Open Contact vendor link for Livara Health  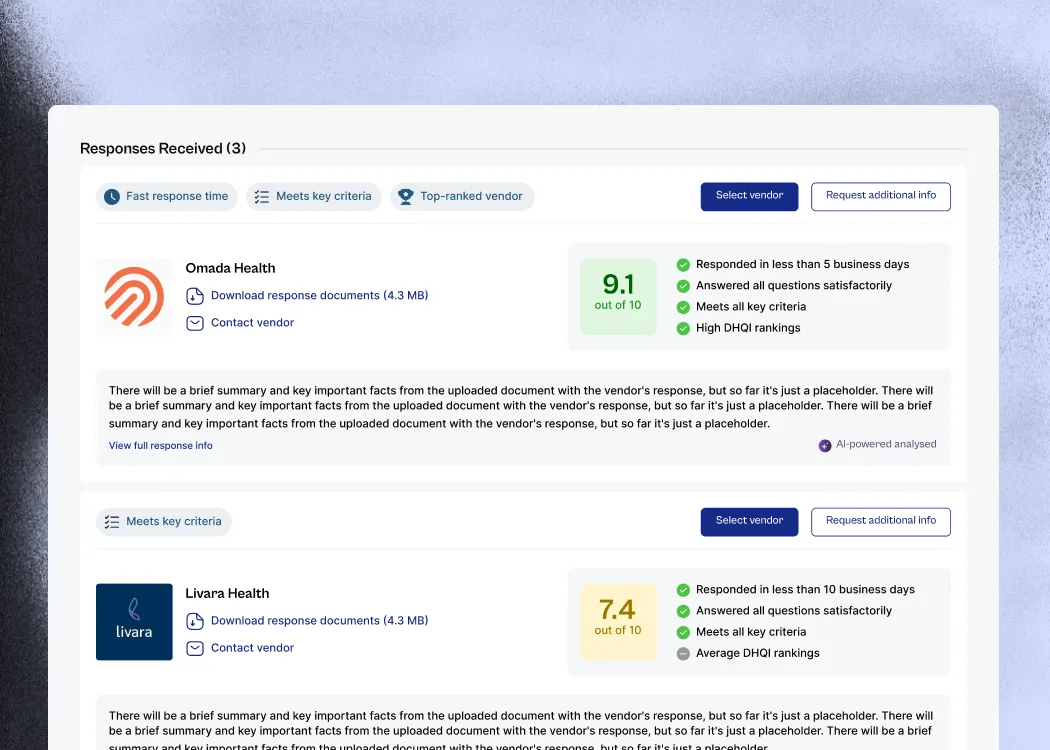coord(252,648)
